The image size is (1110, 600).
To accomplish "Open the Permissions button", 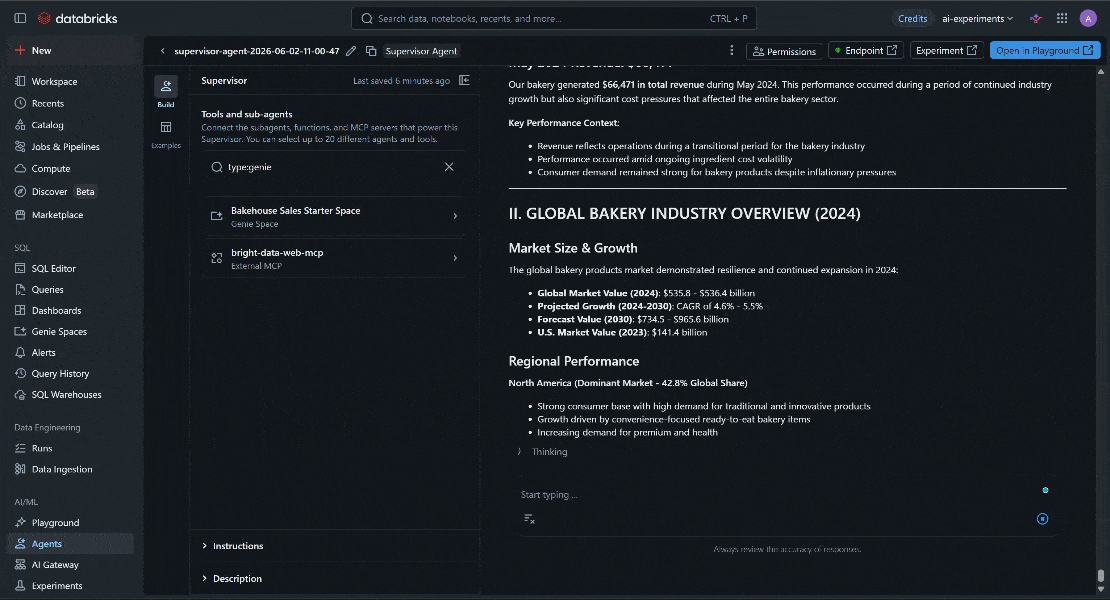I will point(784,51).
